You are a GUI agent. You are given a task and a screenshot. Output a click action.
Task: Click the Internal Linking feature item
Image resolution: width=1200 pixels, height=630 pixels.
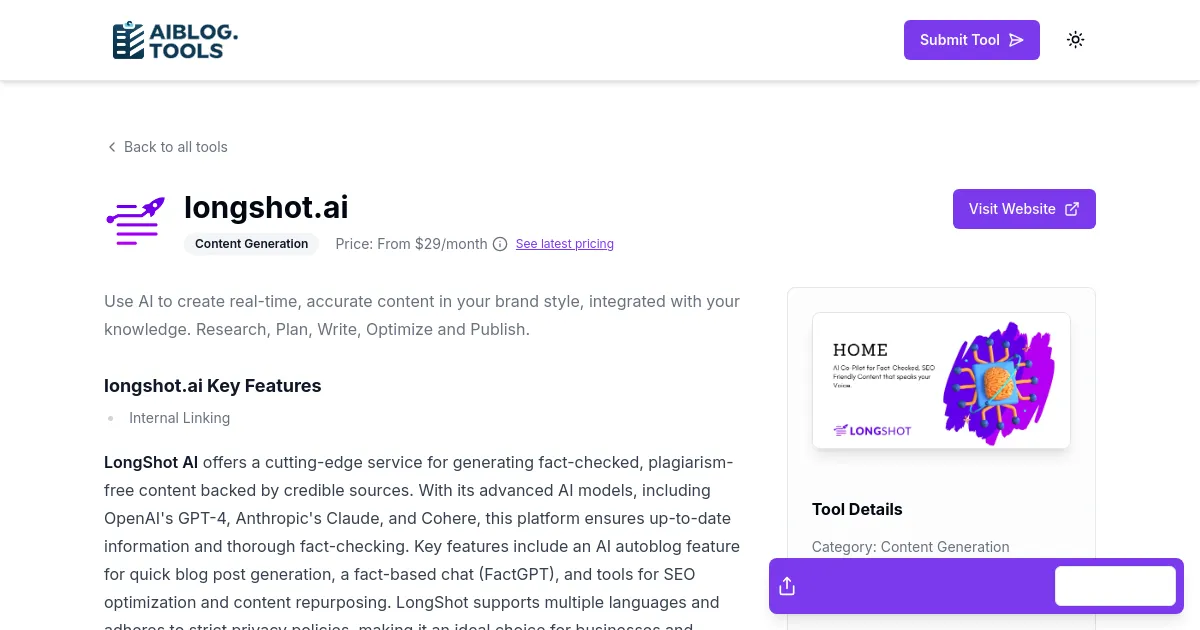[179, 418]
